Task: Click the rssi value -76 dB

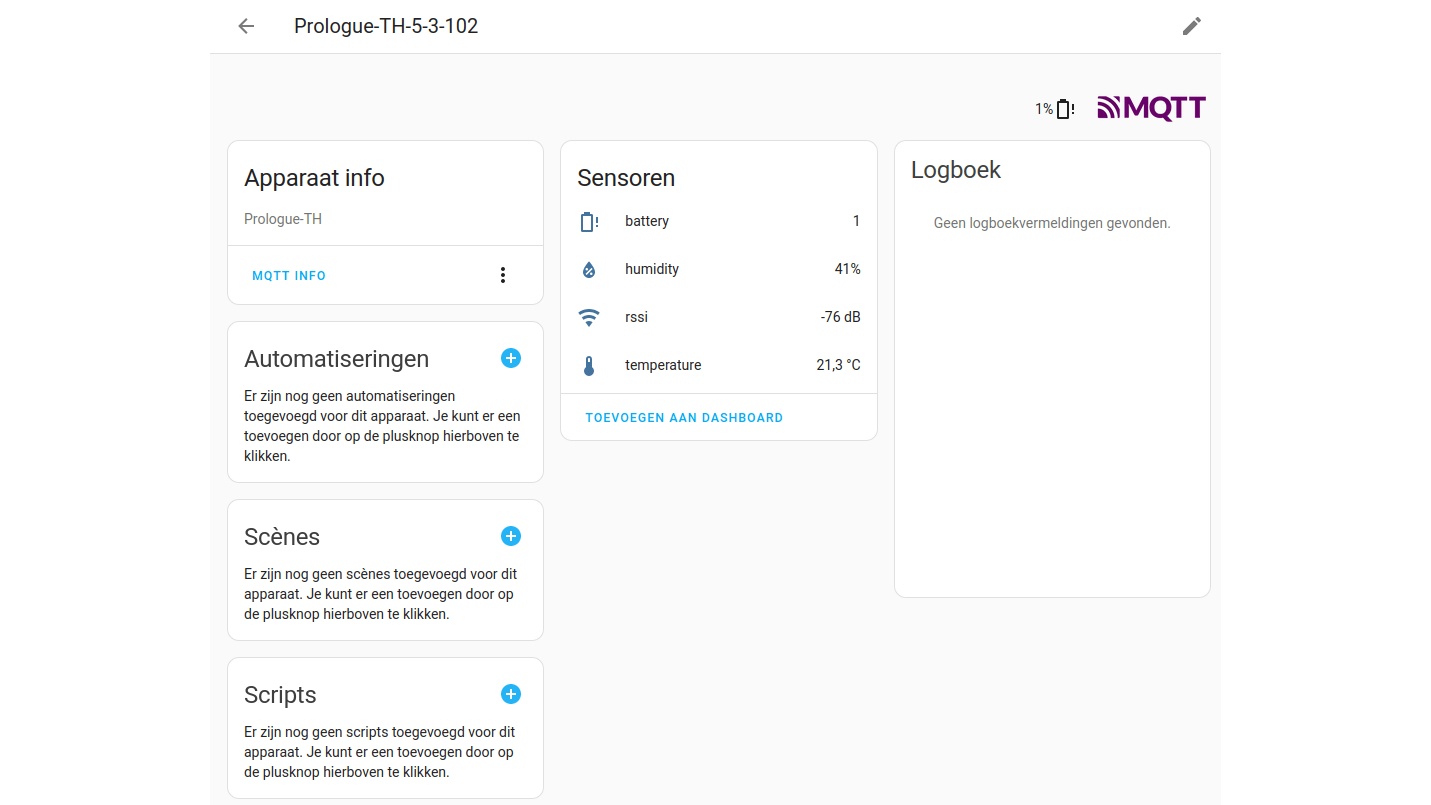Action: (840, 317)
